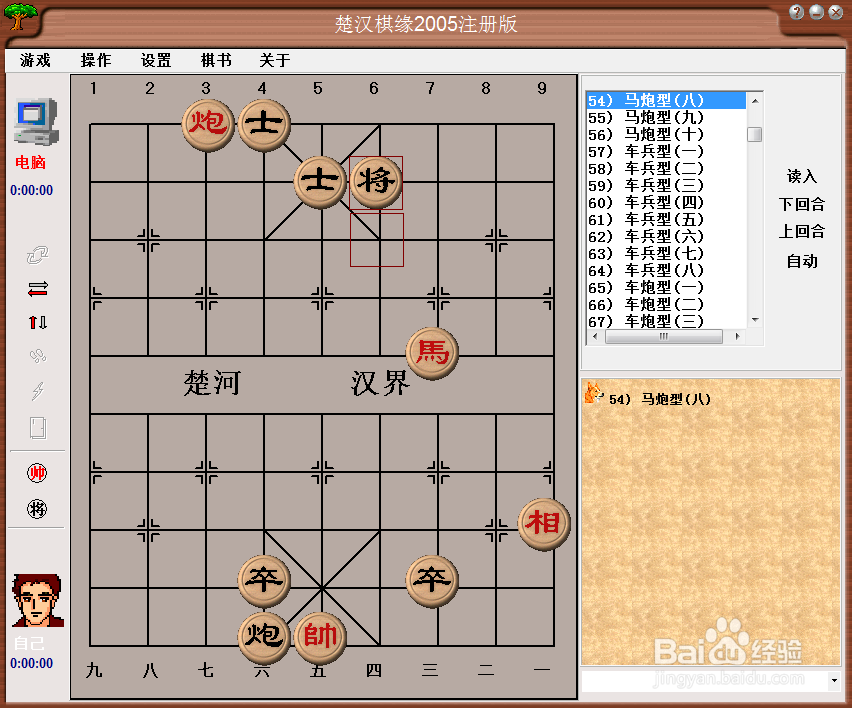Viewport: 852px width, 708px height.
Task: Select list item 57) 车兵型(一)
Action: coord(666,152)
